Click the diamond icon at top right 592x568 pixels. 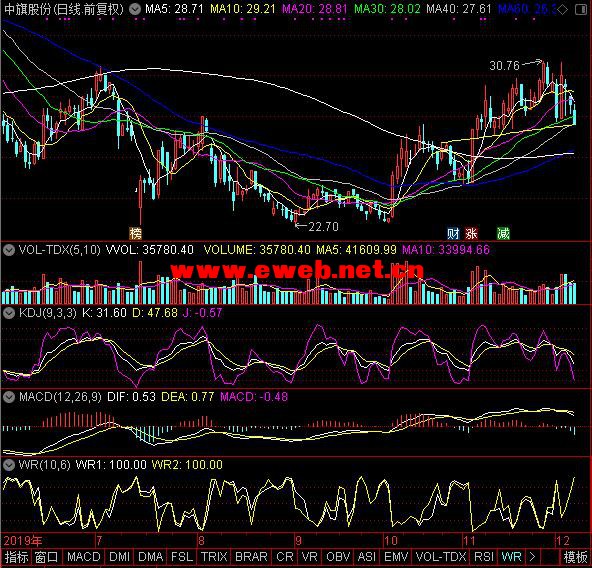coord(563,10)
